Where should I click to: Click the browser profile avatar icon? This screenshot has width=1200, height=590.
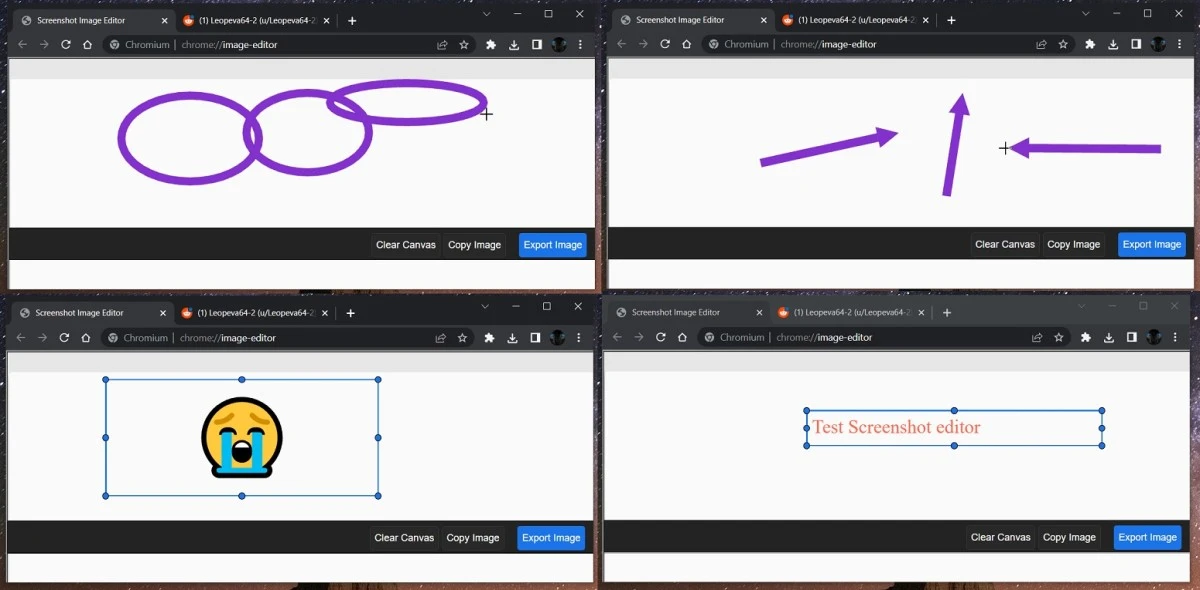[560, 44]
